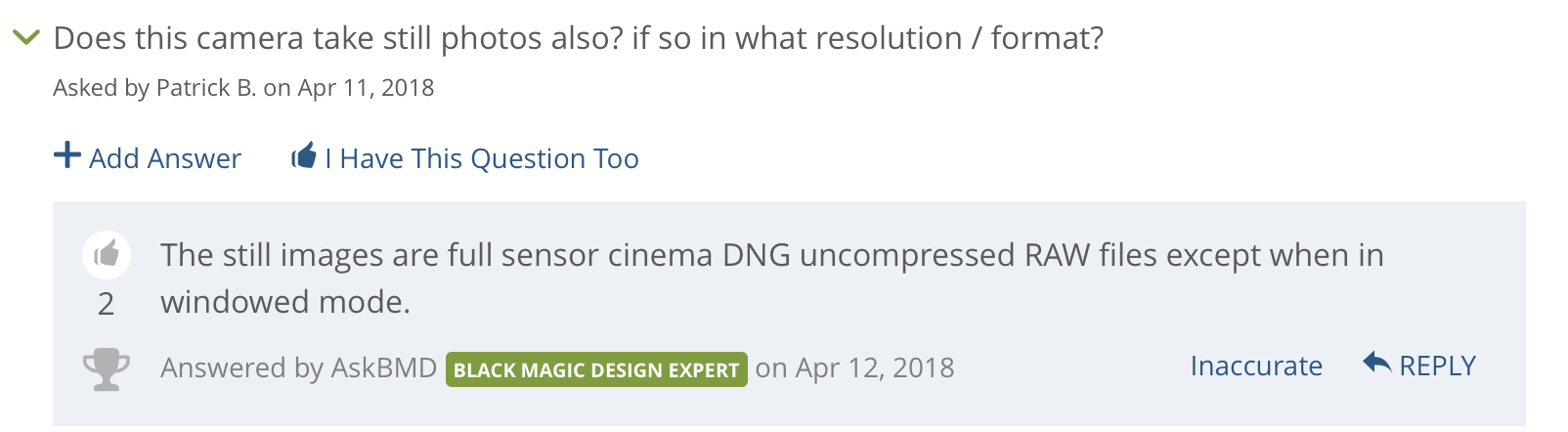This screenshot has width=1568, height=432.
Task: Click the reply arrow icon
Action: (x=1376, y=363)
